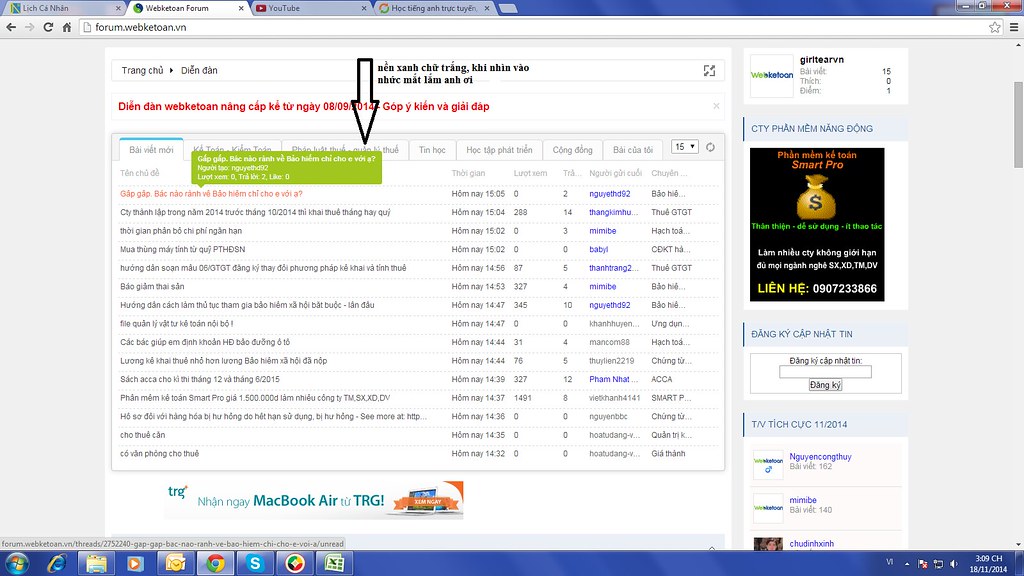The height and width of the screenshot is (576, 1024).
Task: Click the Internet Explorer taskbar icon
Action: click(56, 562)
